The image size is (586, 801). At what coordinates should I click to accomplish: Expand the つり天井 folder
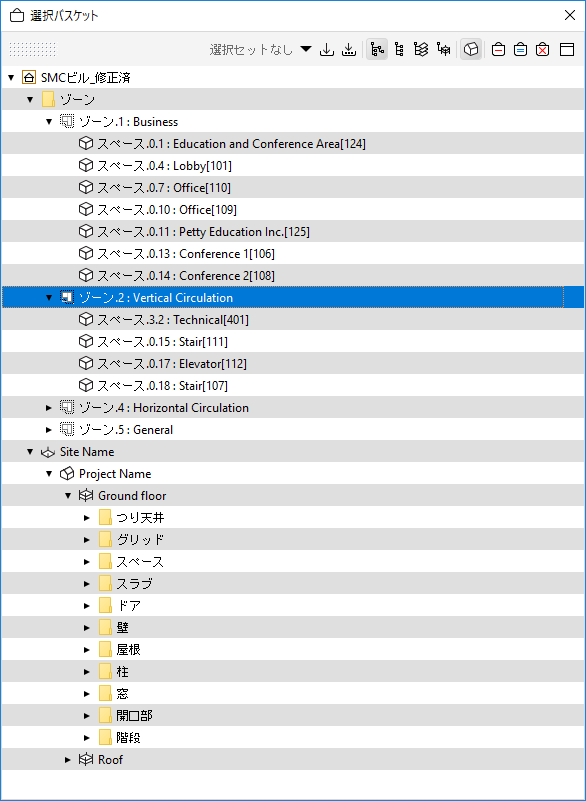[87, 518]
